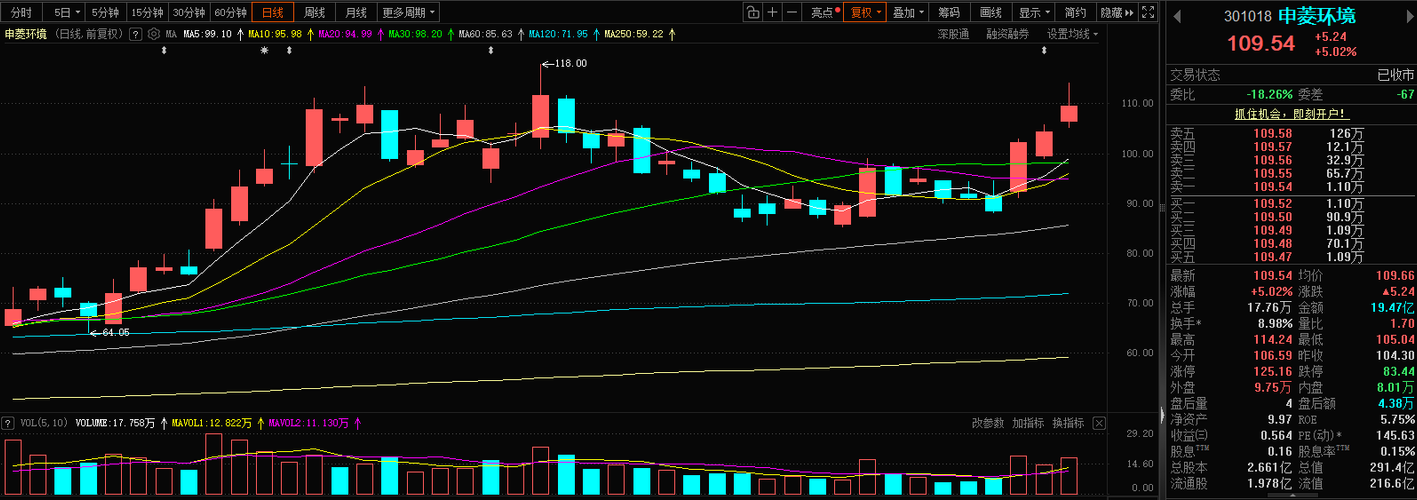The image size is (1417, 500).
Task: Click the MA250 arrow icon
Action: point(671,34)
